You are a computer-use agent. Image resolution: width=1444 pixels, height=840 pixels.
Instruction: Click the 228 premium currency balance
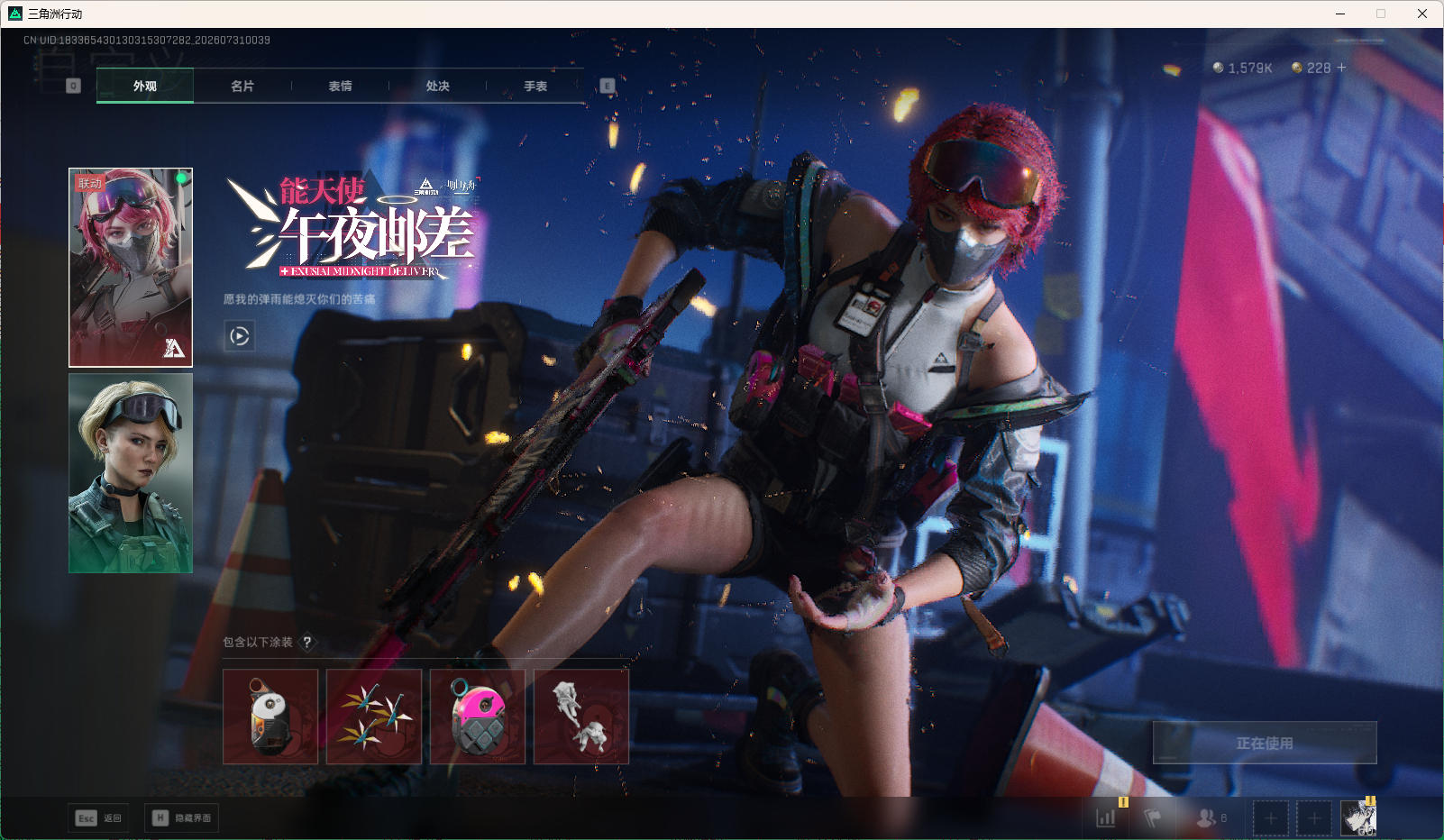click(x=1319, y=68)
